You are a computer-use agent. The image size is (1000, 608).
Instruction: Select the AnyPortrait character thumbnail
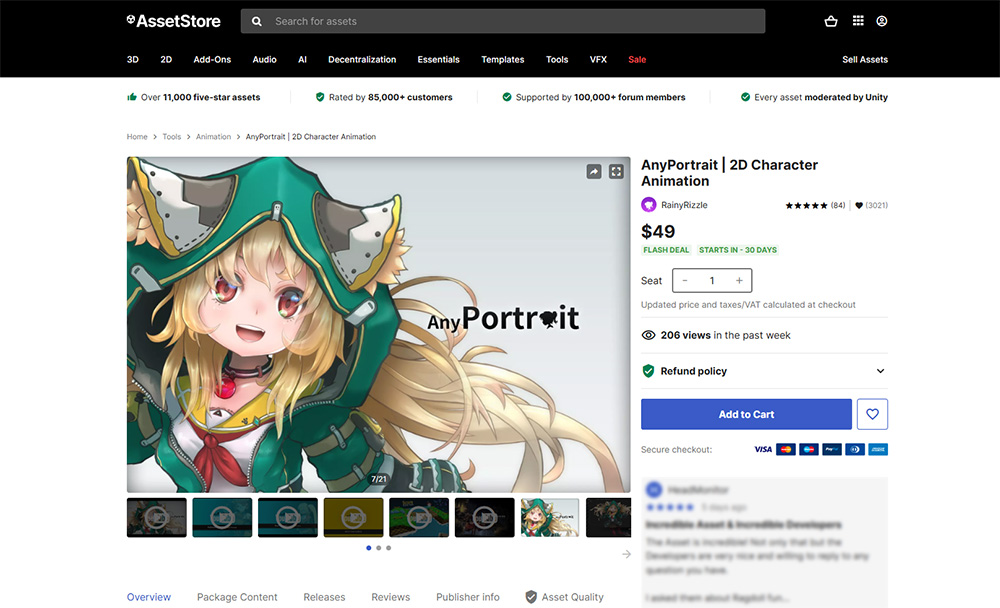[550, 517]
